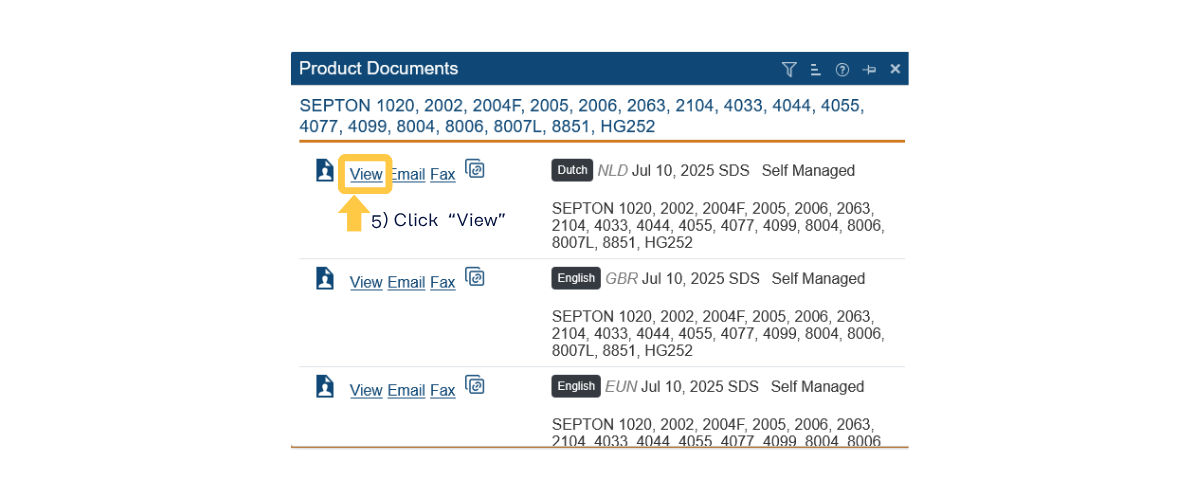Open the help question mark icon
Viewport: 1200px width, 500px height.
click(842, 69)
